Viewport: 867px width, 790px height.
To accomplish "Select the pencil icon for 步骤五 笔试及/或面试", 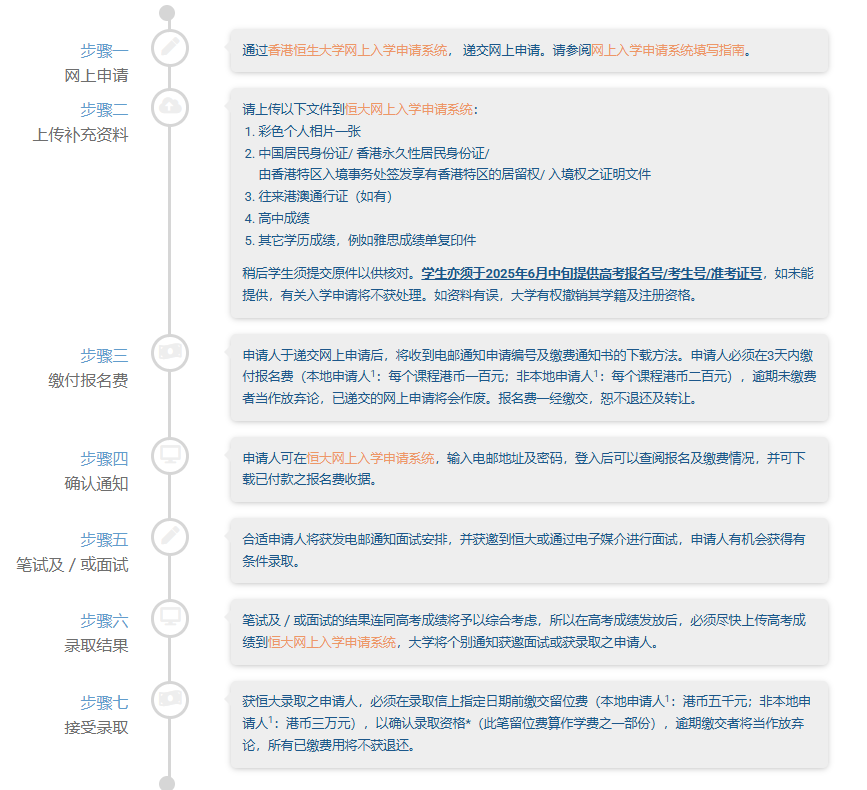I will pos(168,535).
